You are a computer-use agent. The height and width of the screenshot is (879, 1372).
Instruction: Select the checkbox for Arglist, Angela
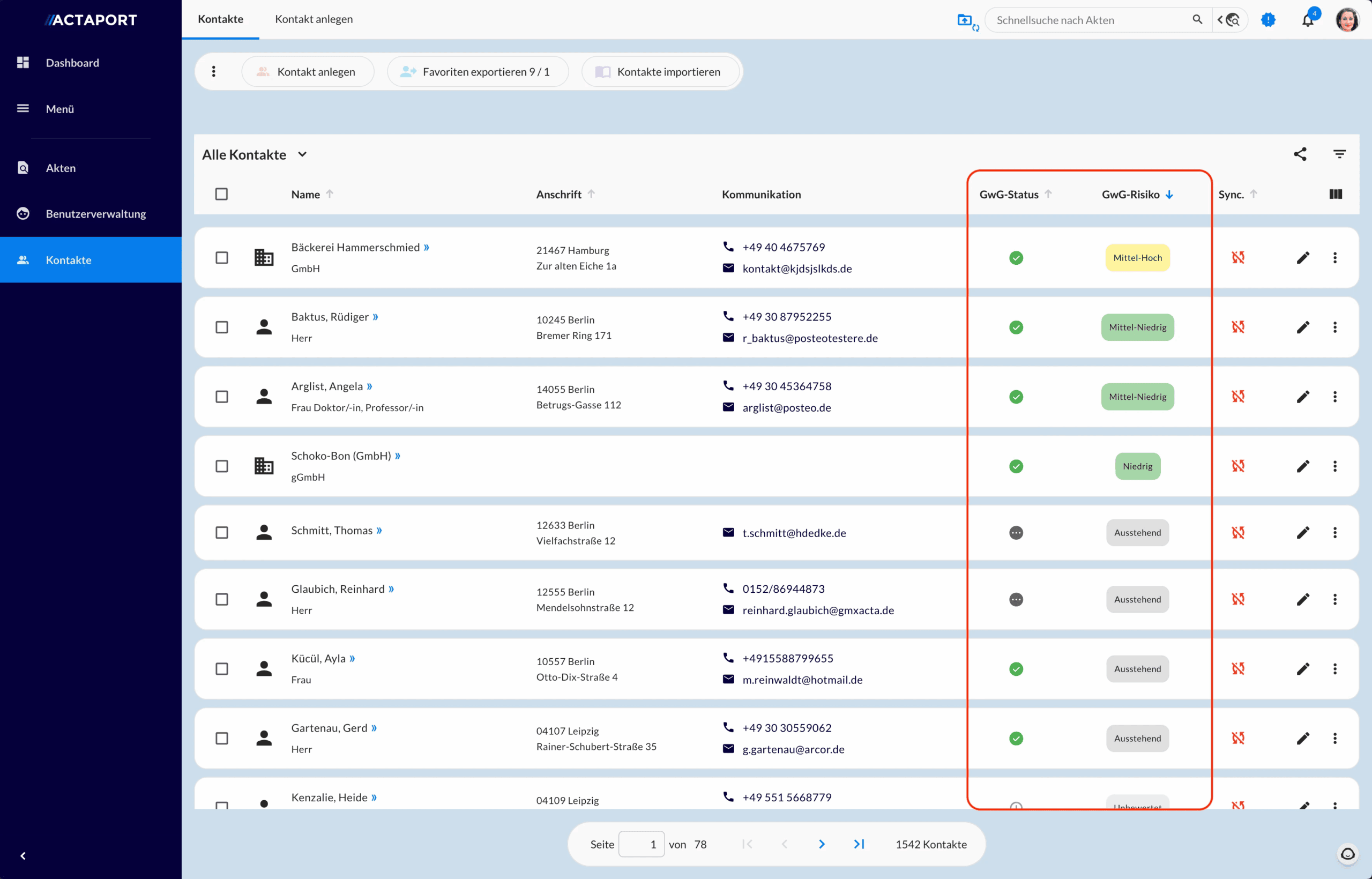pos(222,396)
